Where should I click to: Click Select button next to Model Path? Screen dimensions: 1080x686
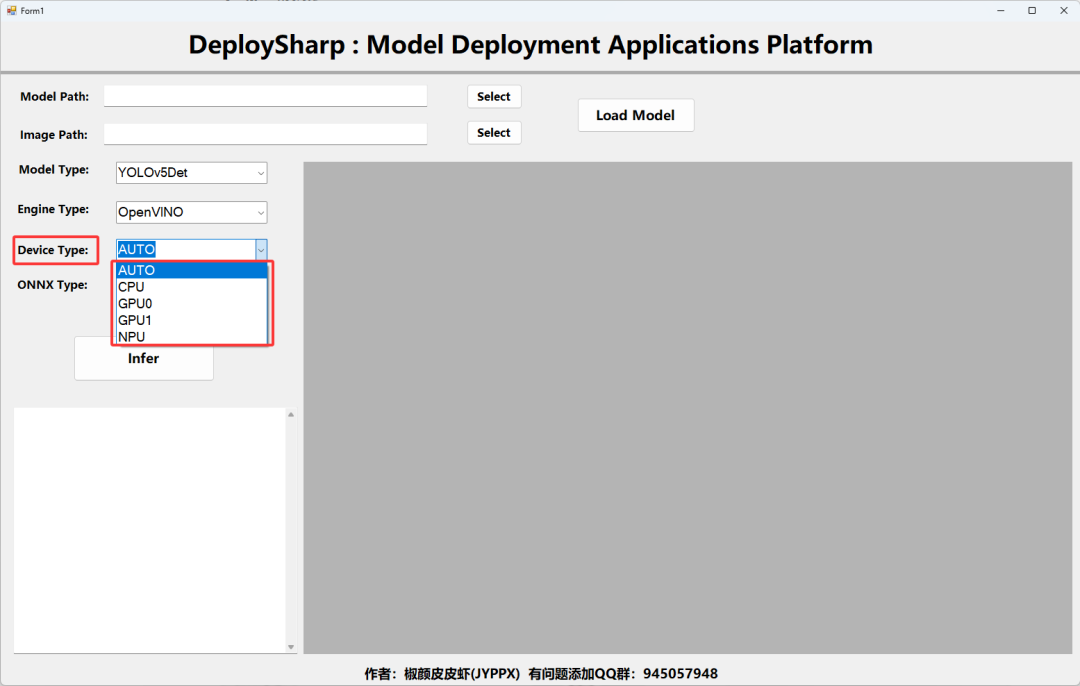tap(494, 96)
